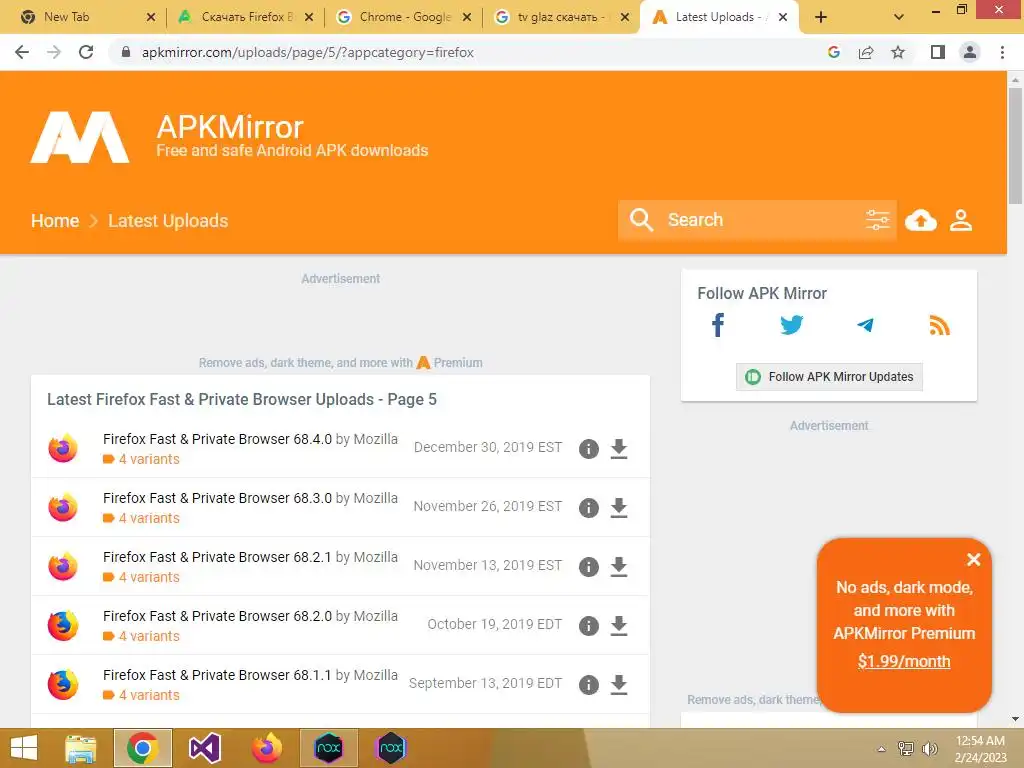Bookmark this page with star icon

(898, 52)
